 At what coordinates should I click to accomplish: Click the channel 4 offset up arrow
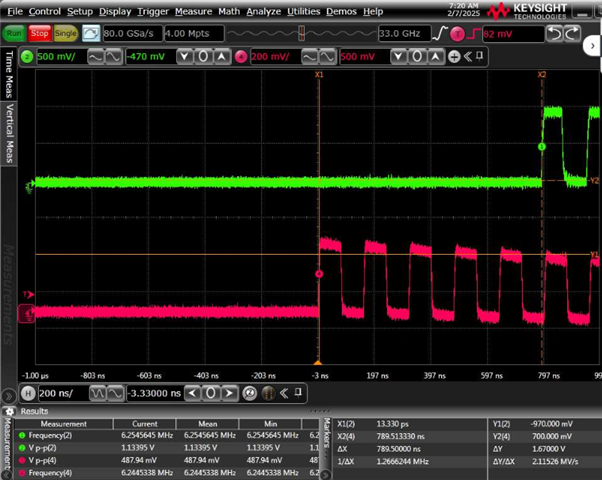click(x=435, y=57)
